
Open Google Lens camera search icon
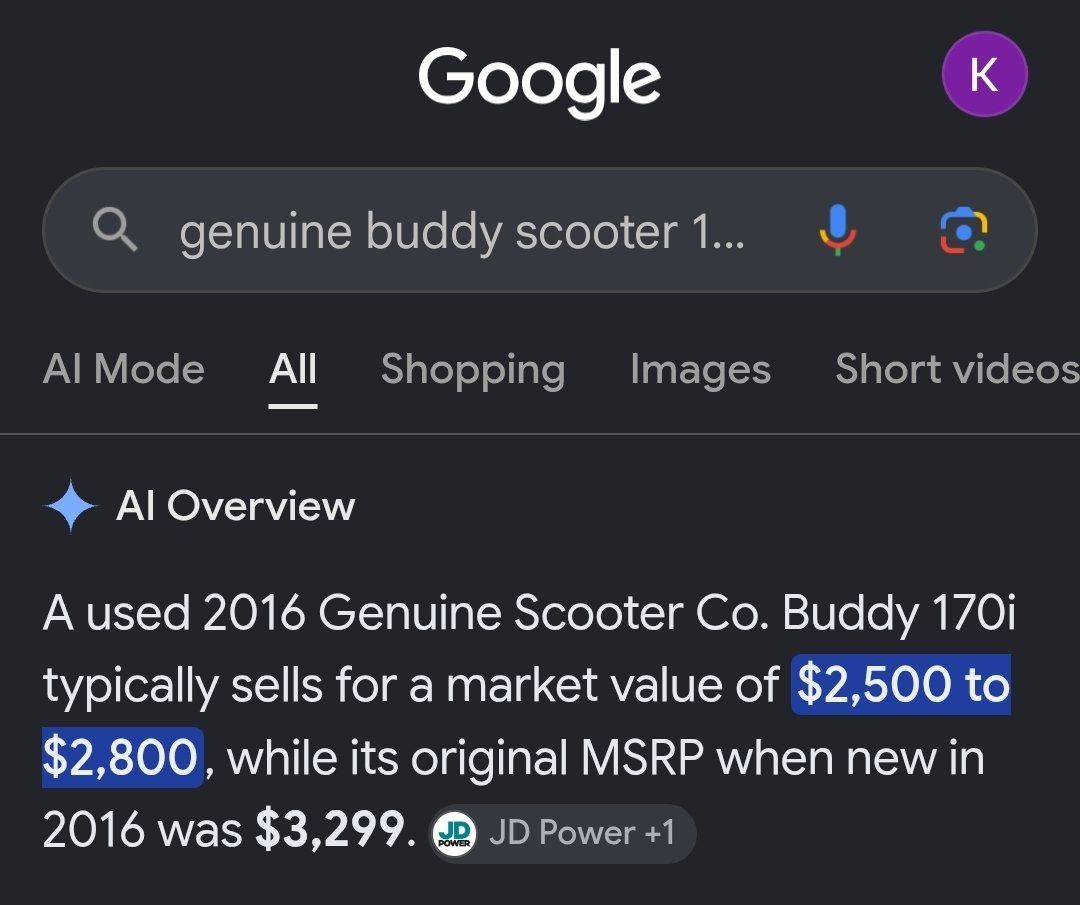tap(964, 230)
